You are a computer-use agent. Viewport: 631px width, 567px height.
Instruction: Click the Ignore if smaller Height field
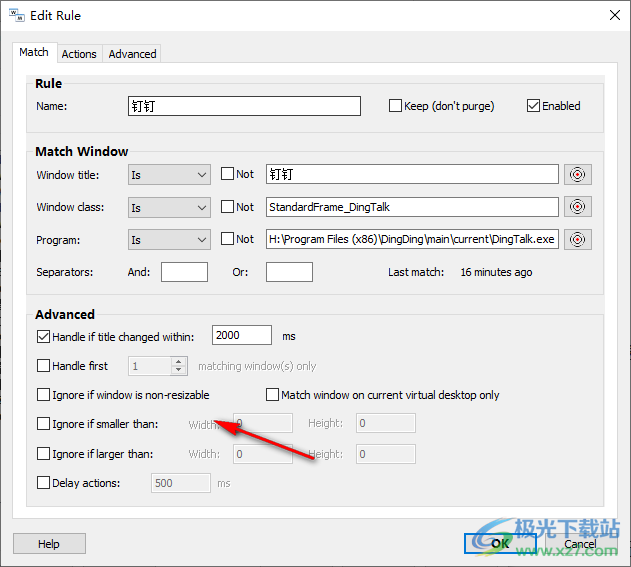coord(386,423)
